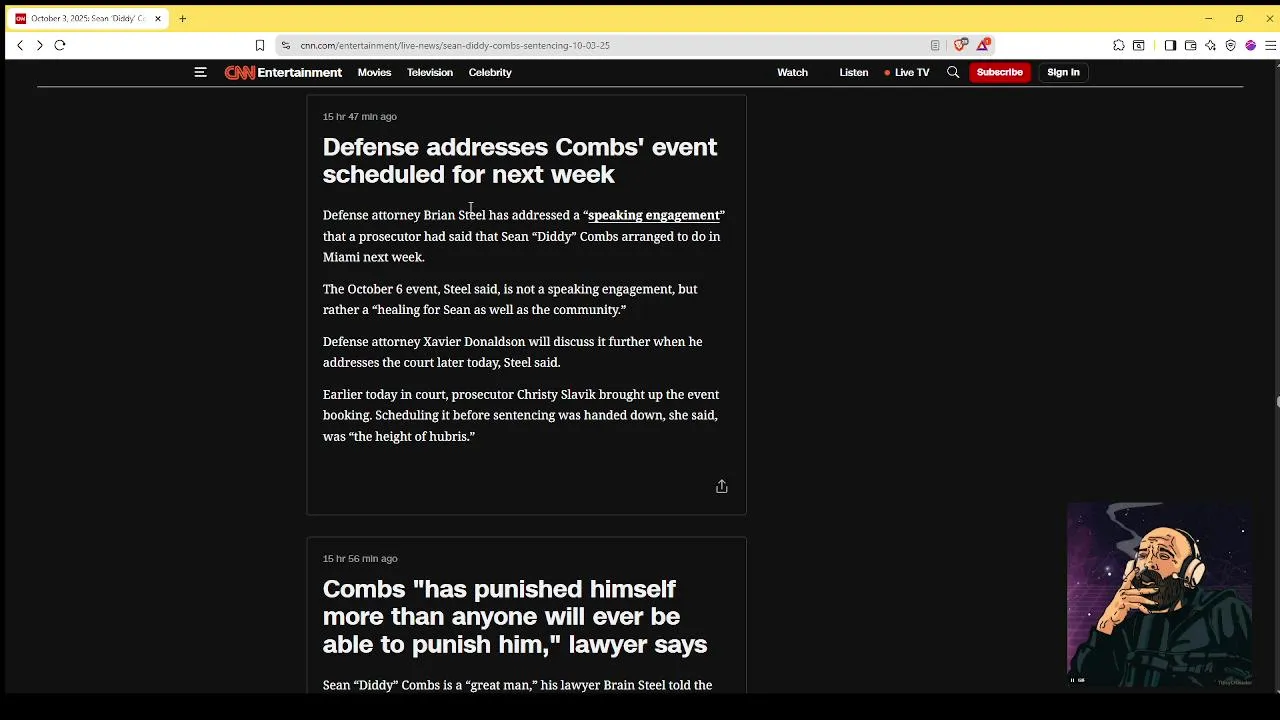Click headline "Combs has punished himself"
The height and width of the screenshot is (720, 1280).
[515, 616]
